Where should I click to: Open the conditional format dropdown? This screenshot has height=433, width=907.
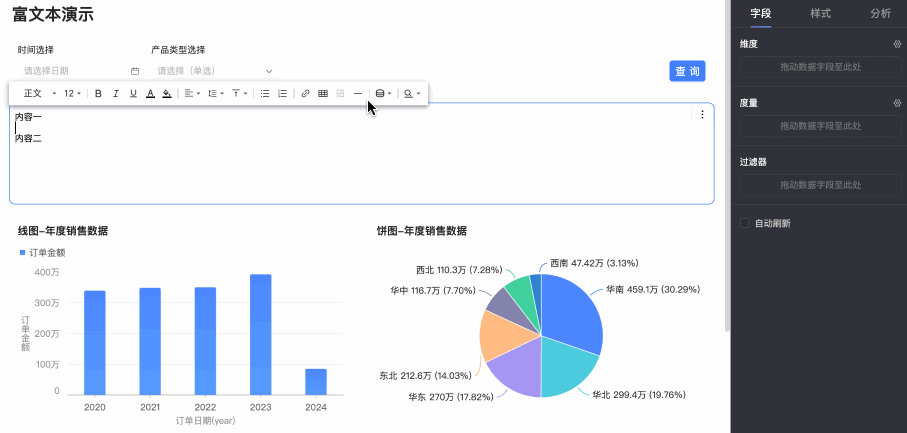(x=412, y=93)
